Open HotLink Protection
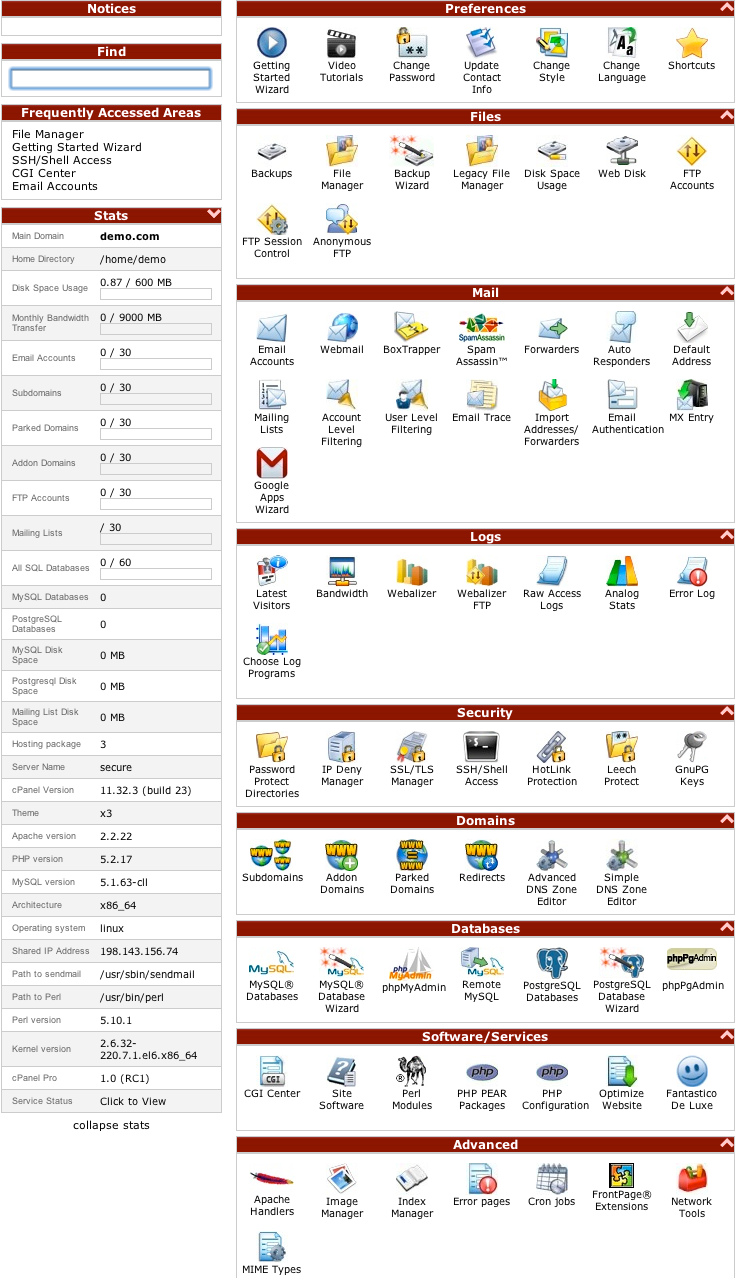The image size is (737, 1278). (x=552, y=747)
